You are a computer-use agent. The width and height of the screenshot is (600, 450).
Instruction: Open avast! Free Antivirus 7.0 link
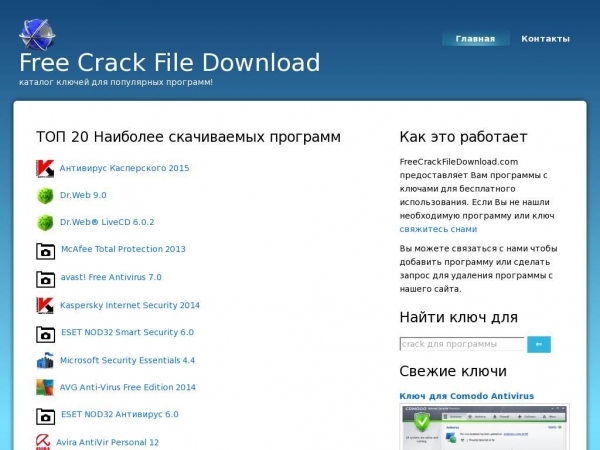[111, 277]
